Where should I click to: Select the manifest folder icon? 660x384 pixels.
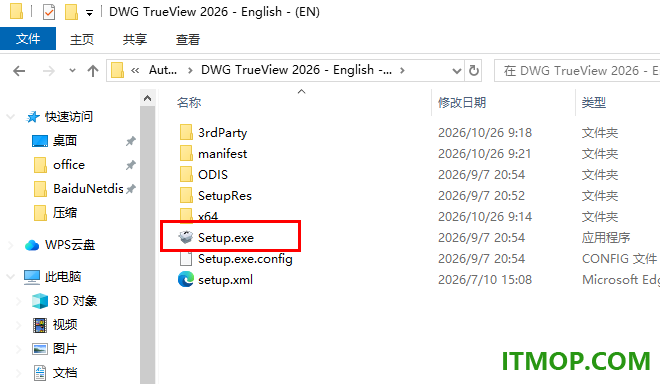click(x=186, y=153)
